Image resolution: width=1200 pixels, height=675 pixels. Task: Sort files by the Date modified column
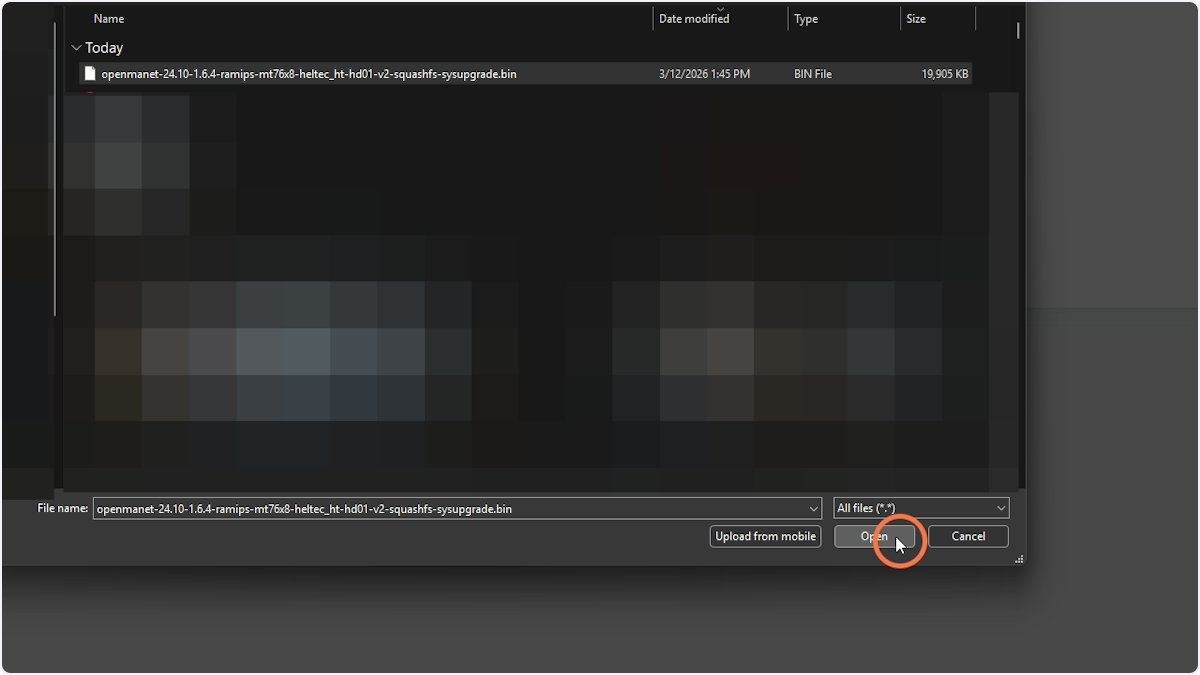coord(693,18)
